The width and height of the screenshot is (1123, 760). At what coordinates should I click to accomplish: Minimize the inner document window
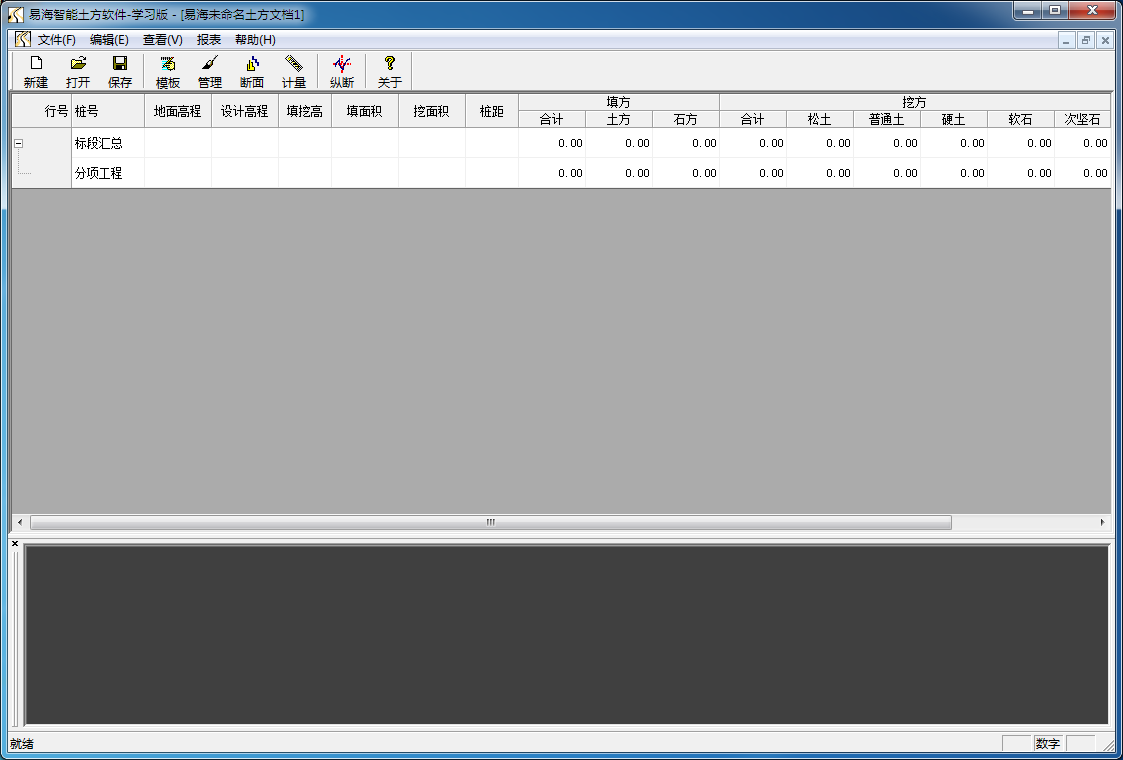pos(1066,40)
